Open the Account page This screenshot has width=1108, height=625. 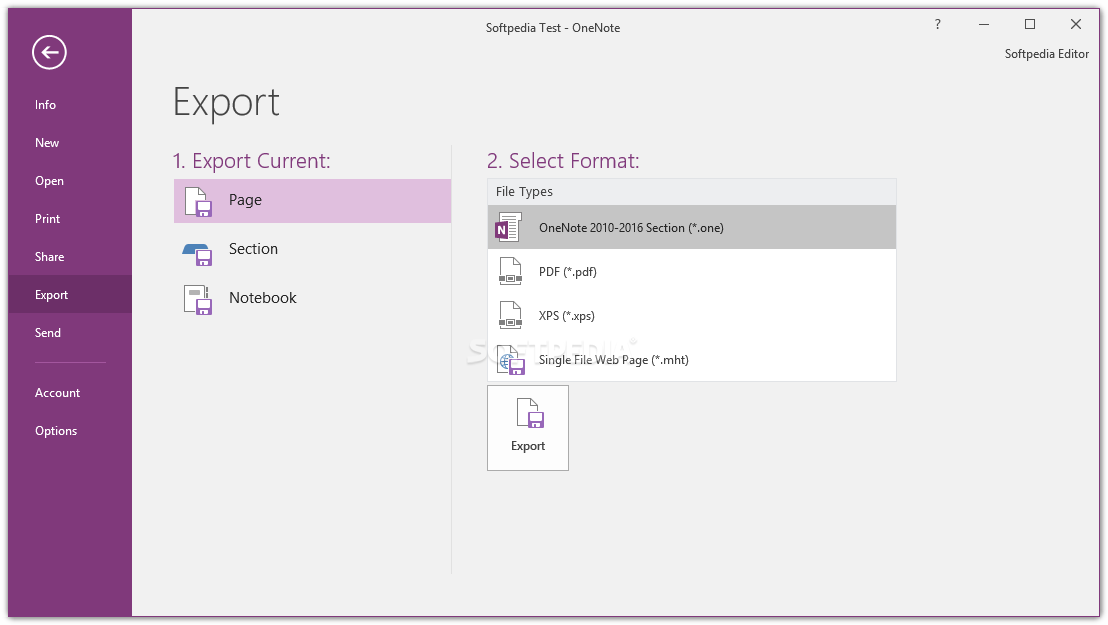point(58,393)
